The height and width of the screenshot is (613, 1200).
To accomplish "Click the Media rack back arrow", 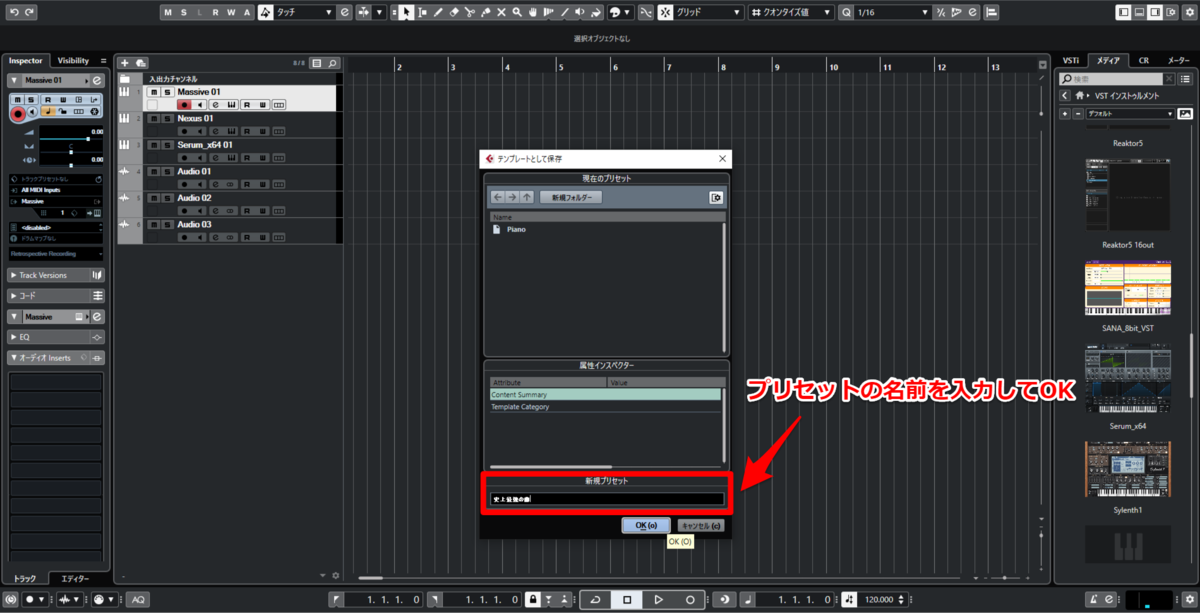I will tap(1066, 96).
